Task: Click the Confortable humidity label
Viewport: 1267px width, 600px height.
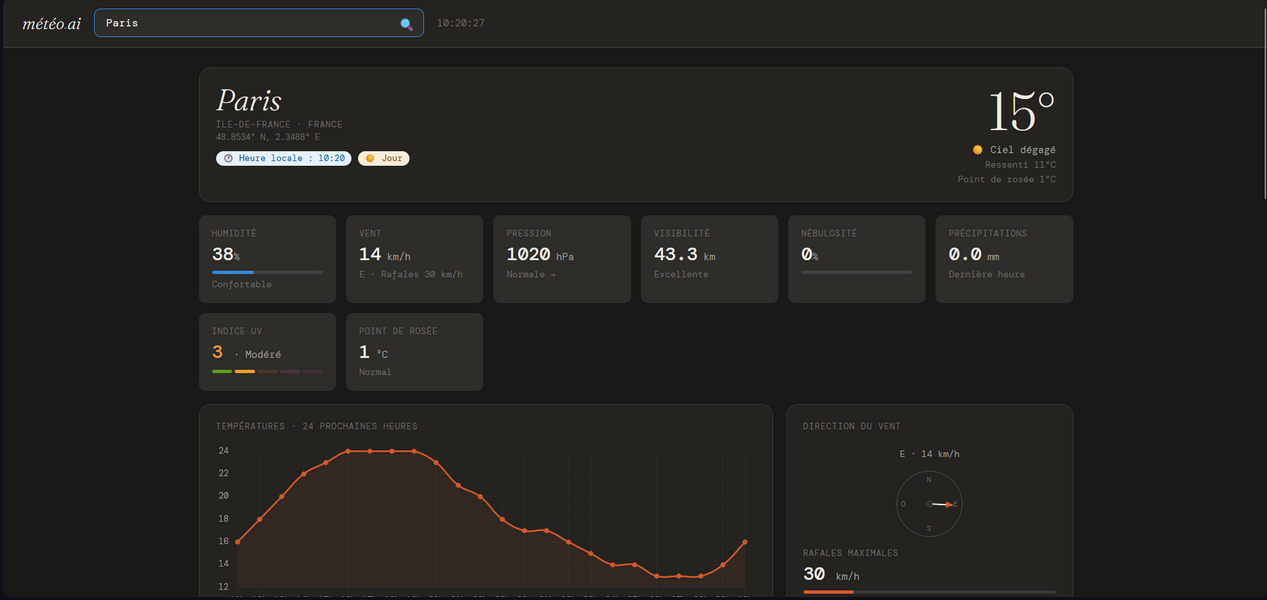Action: [242, 284]
